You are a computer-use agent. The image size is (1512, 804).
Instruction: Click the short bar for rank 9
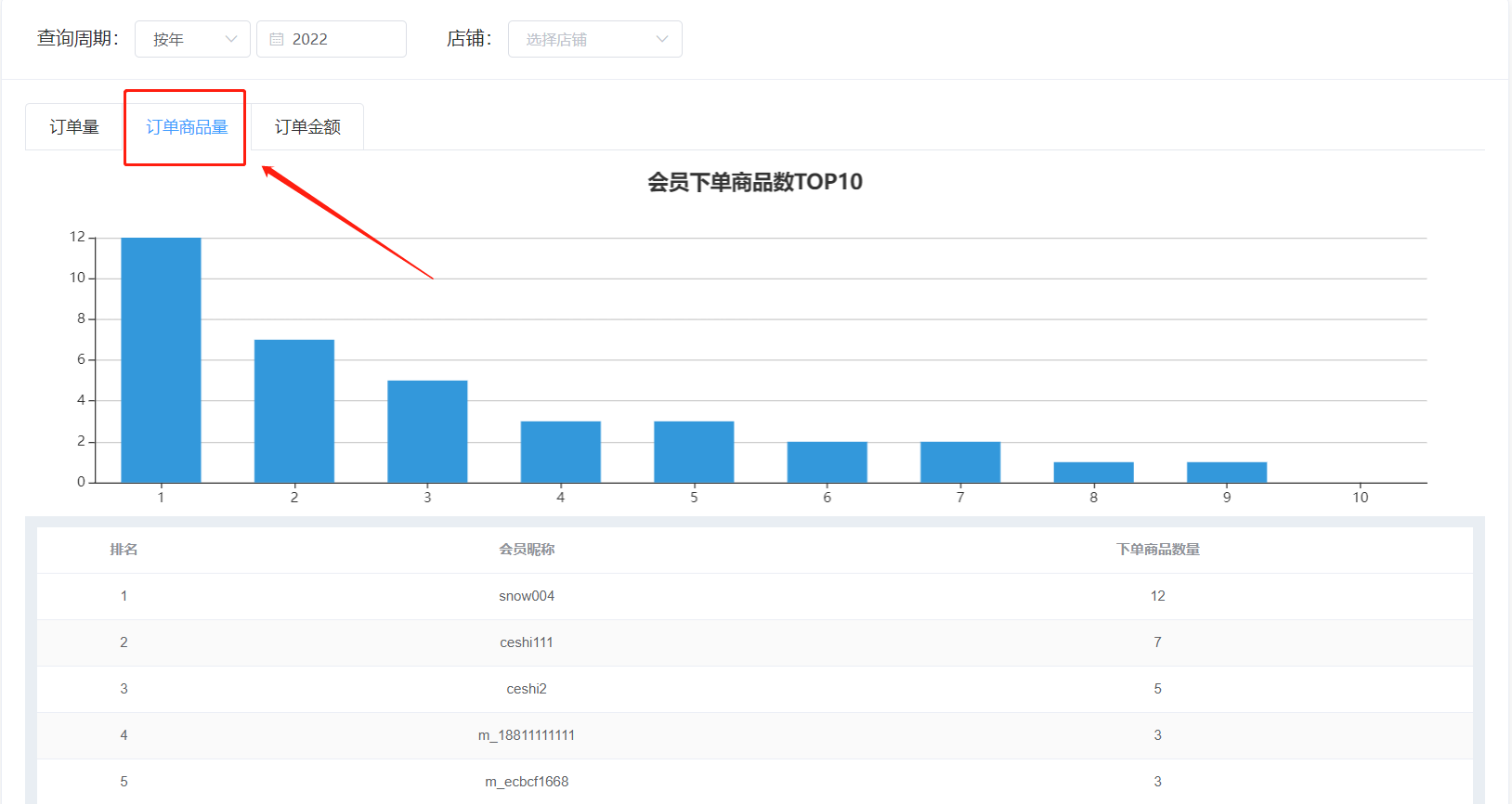(1227, 473)
